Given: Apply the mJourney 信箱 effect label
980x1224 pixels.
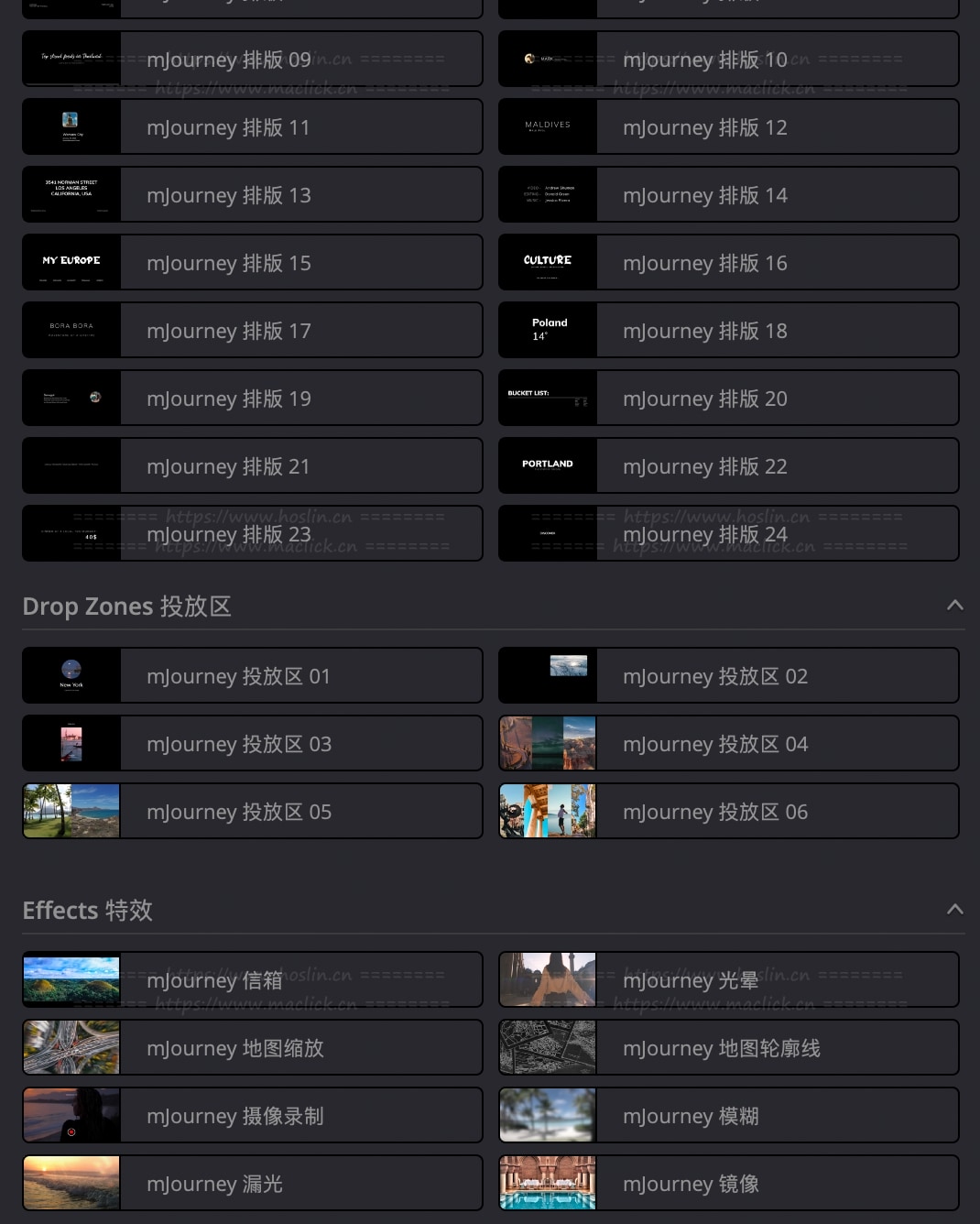Looking at the screenshot, I should (214, 980).
